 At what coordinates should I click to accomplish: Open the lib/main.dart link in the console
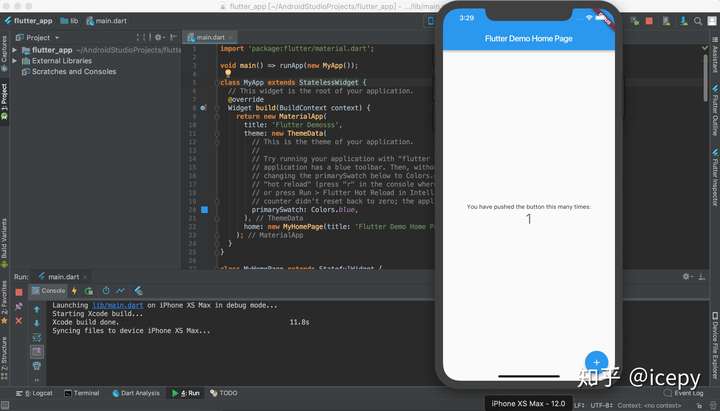click(118, 305)
